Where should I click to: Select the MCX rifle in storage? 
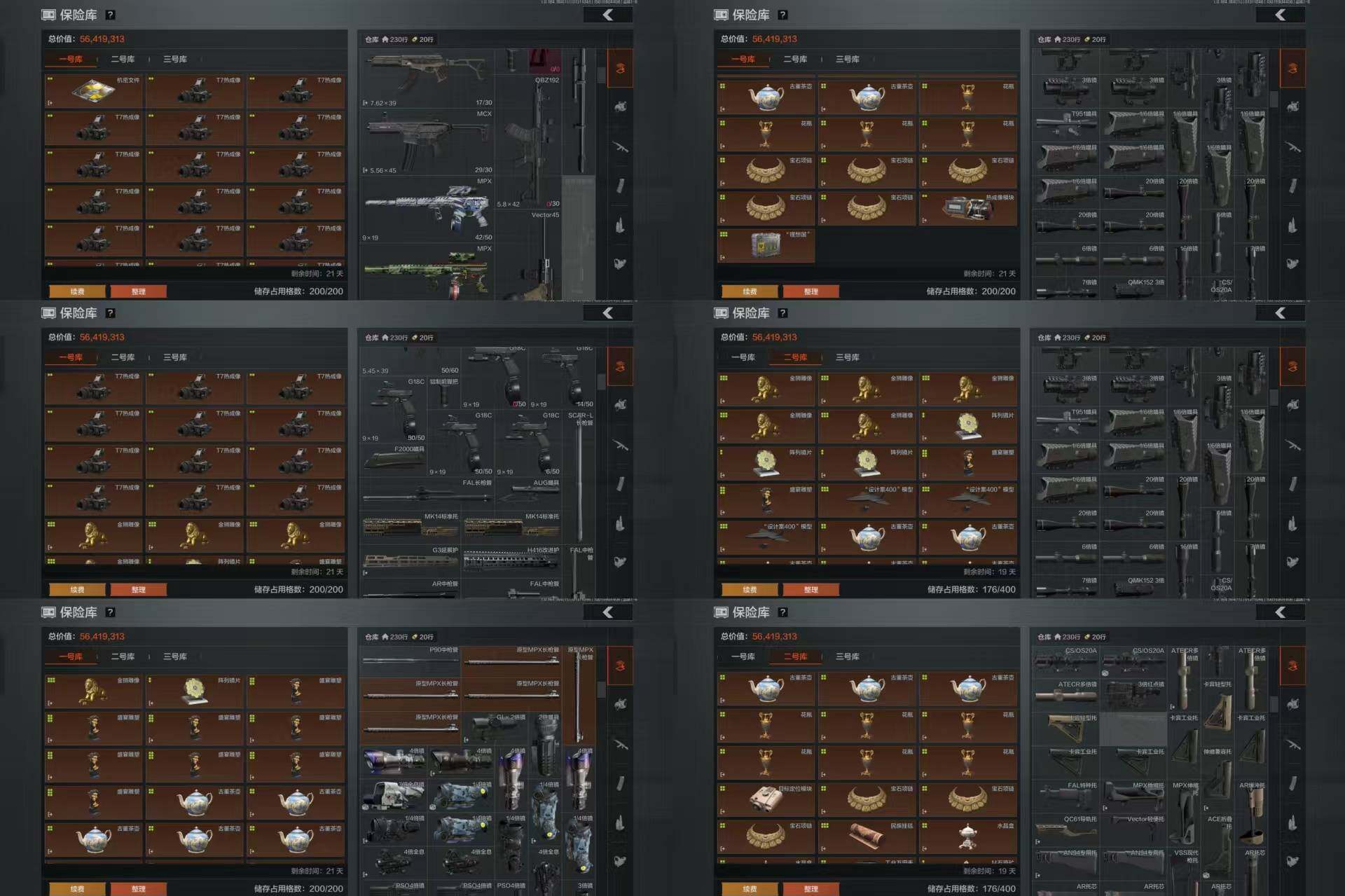pyautogui.click(x=427, y=140)
